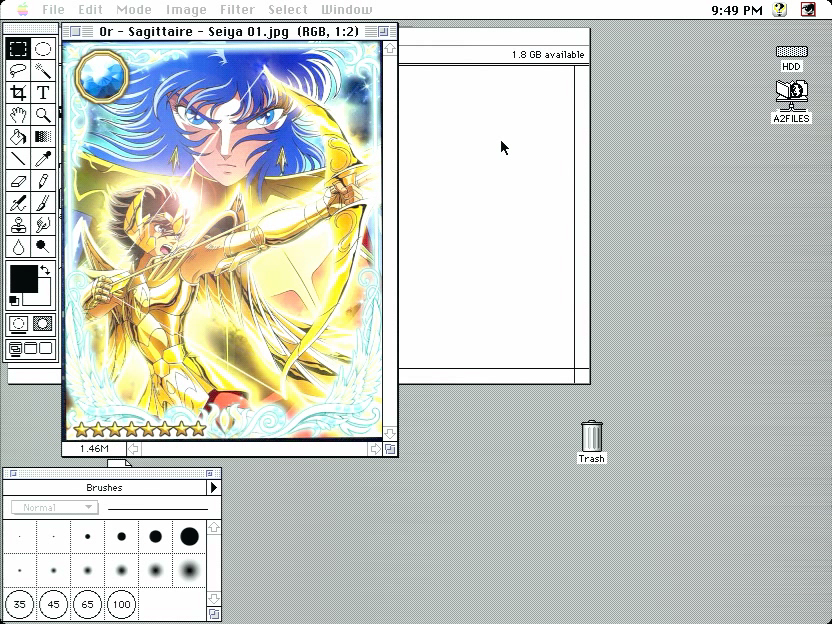
Task: Select the Rectangular Marquee tool
Action: click(18, 48)
